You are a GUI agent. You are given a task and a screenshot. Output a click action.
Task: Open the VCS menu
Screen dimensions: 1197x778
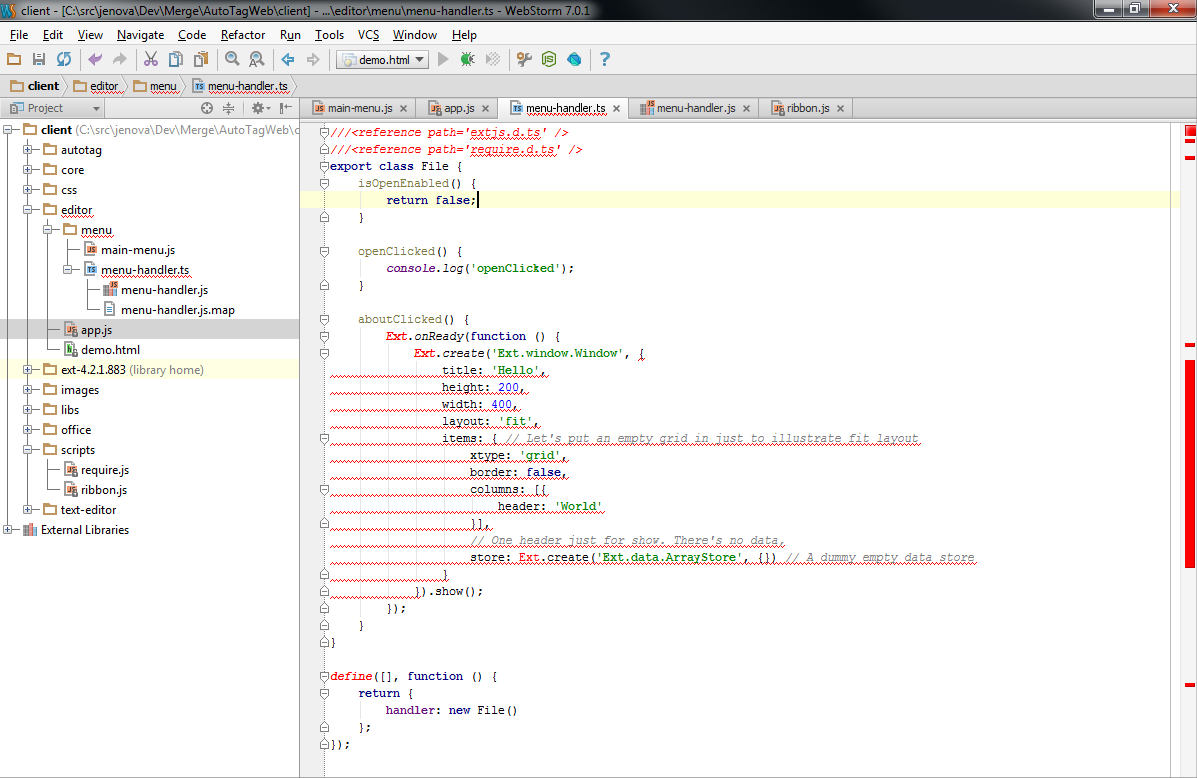(x=368, y=35)
